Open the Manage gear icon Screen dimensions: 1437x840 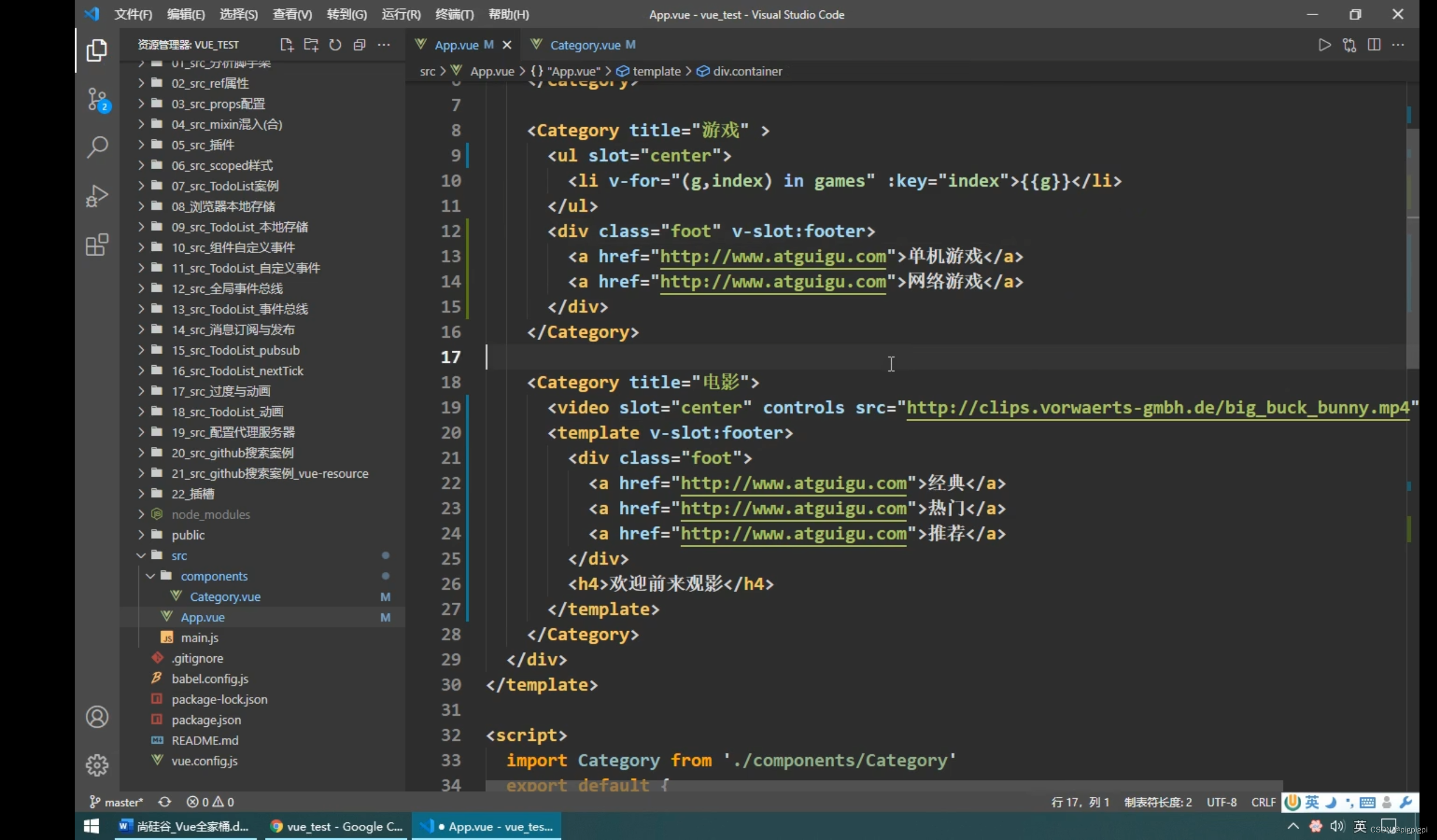97,765
